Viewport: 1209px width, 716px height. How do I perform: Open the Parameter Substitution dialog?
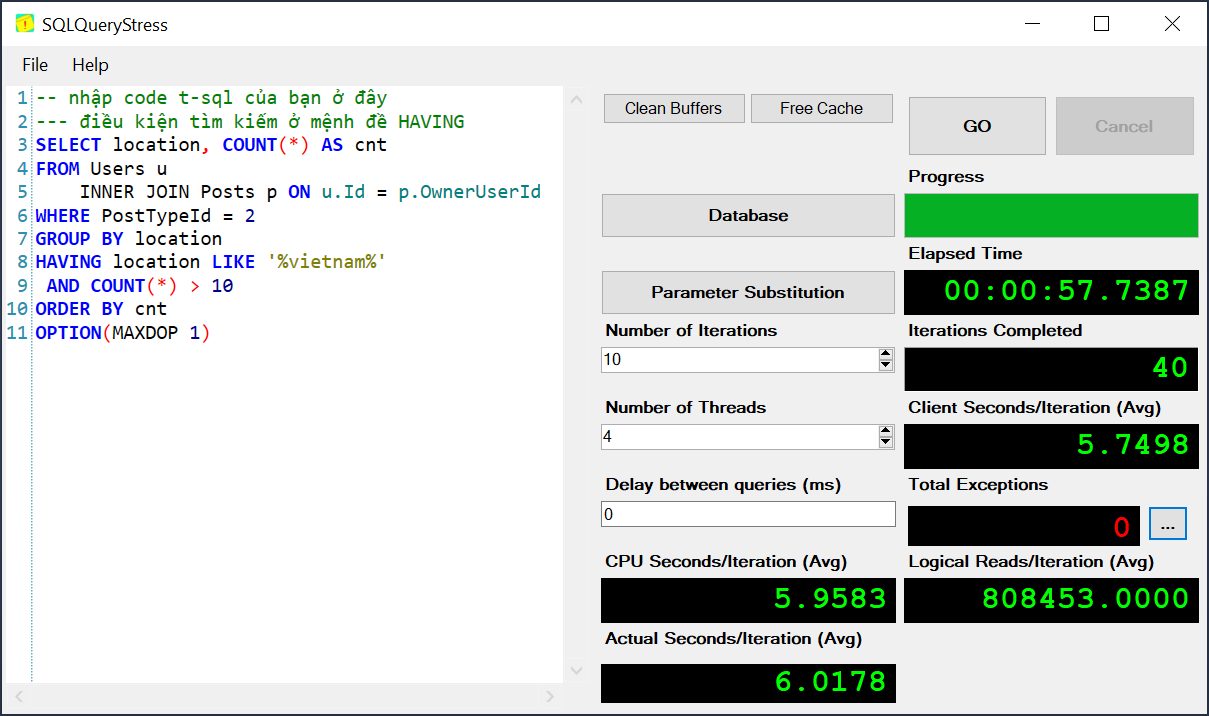[x=747, y=292]
